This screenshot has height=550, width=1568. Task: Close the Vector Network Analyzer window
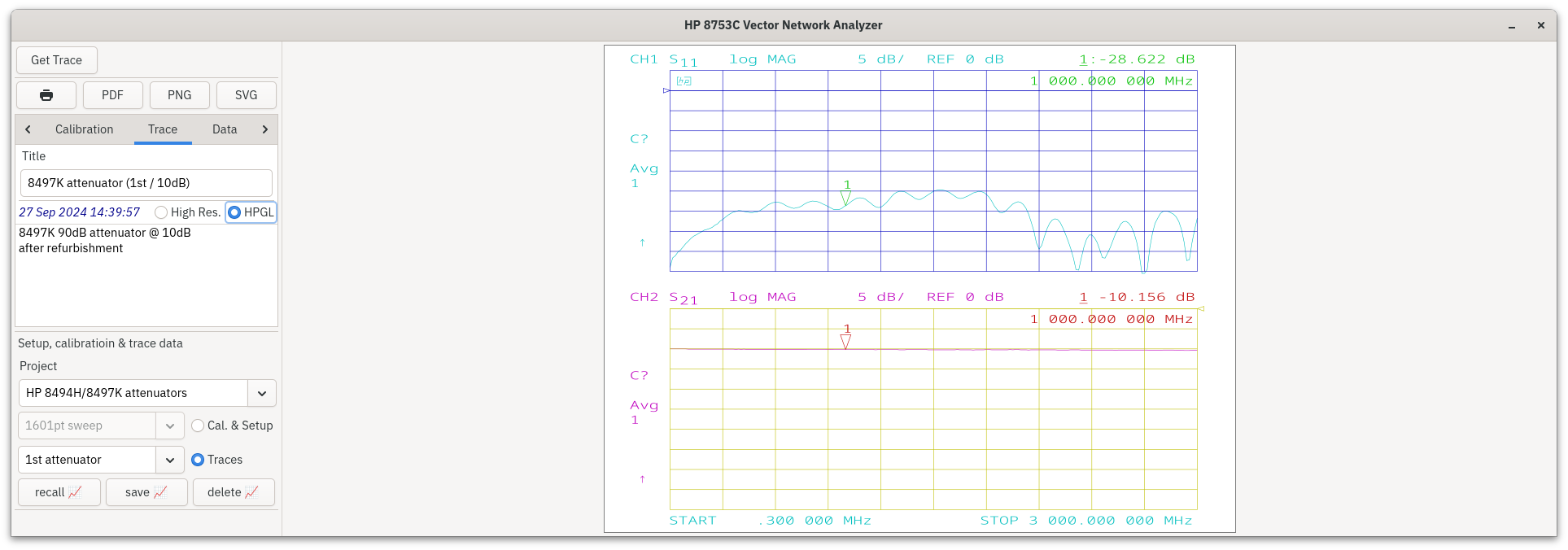[x=1540, y=26]
